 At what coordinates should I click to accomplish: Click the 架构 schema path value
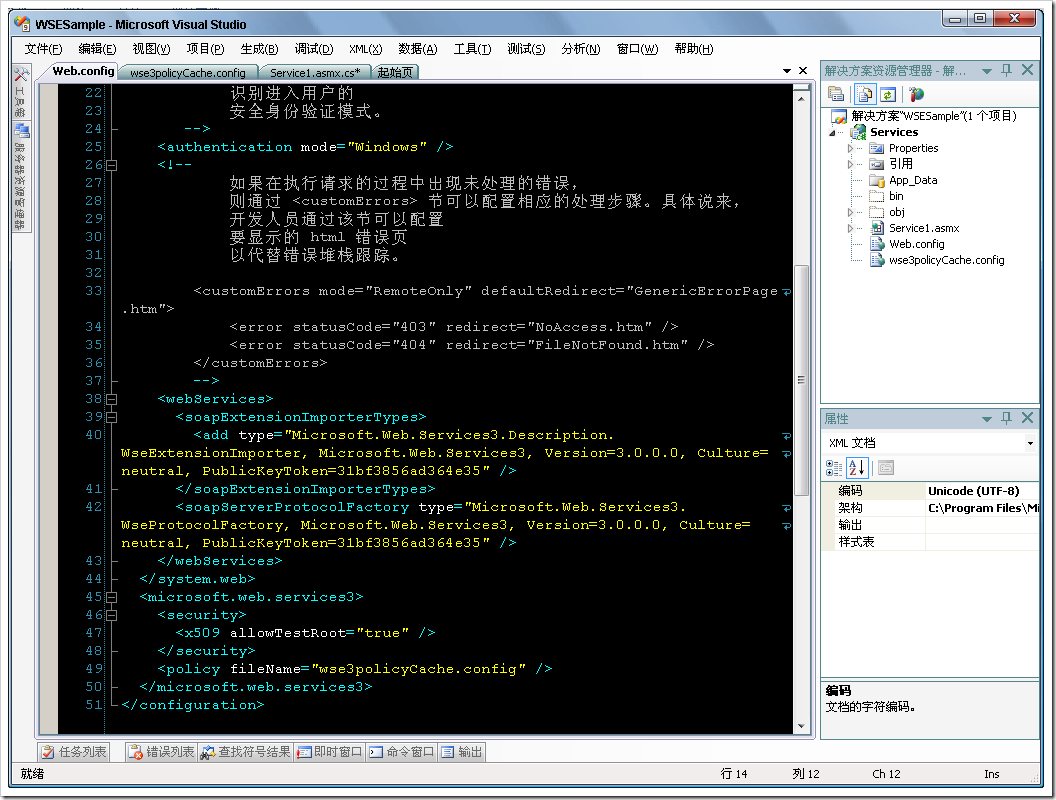tap(983, 508)
